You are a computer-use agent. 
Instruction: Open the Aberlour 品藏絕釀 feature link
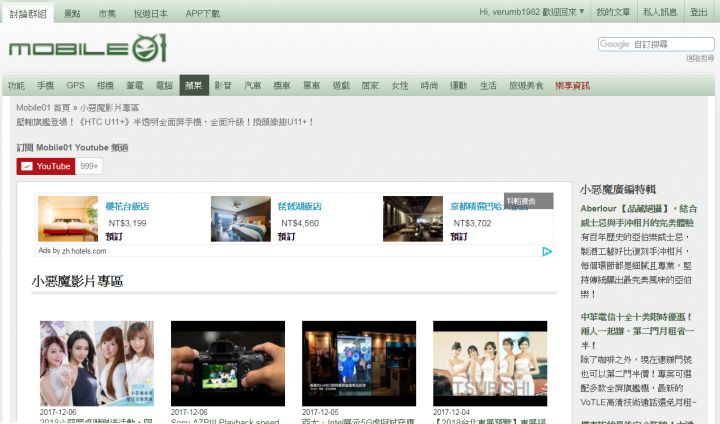[x=638, y=215]
